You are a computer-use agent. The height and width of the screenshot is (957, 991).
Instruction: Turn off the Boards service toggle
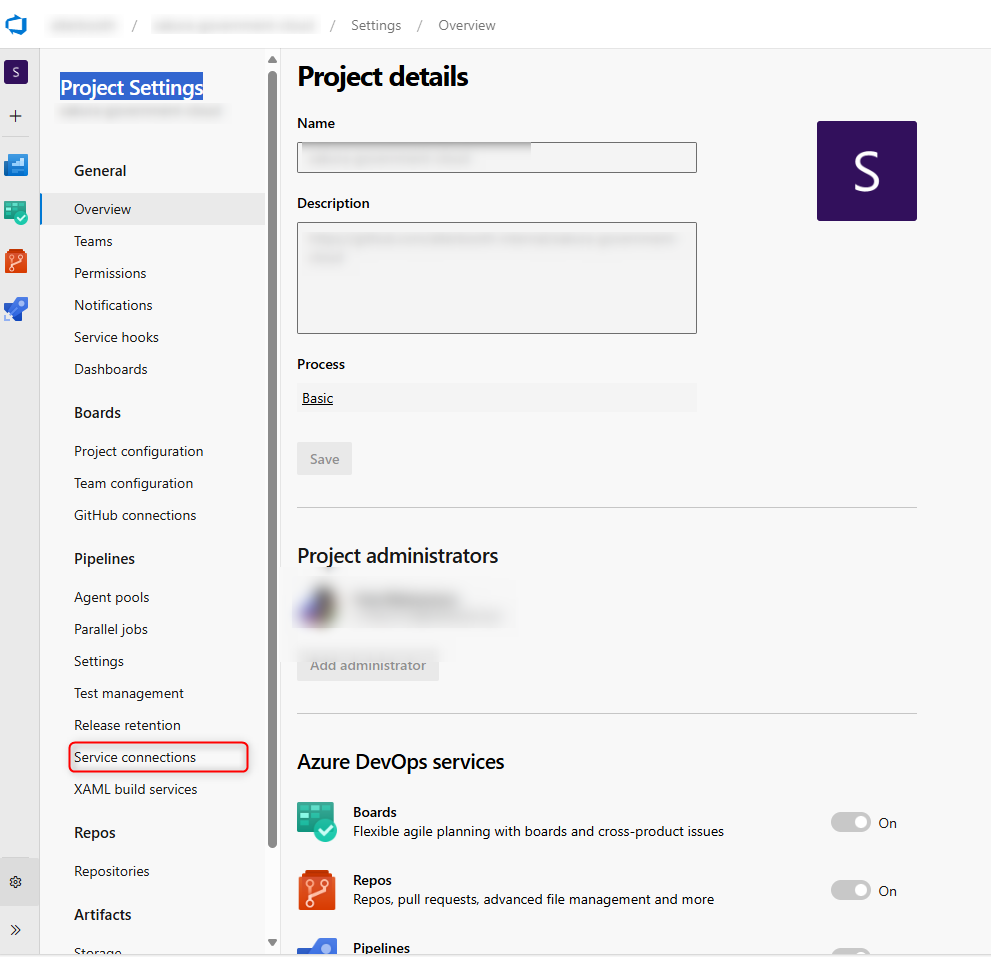851,822
